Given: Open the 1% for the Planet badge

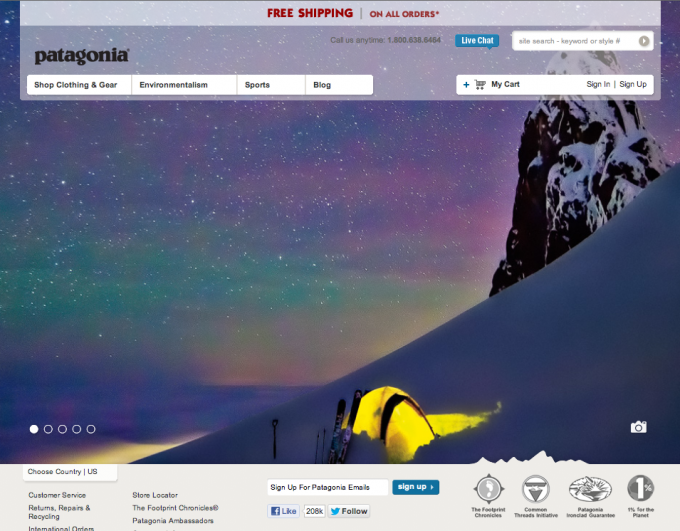Looking at the screenshot, I should pyautogui.click(x=641, y=496).
